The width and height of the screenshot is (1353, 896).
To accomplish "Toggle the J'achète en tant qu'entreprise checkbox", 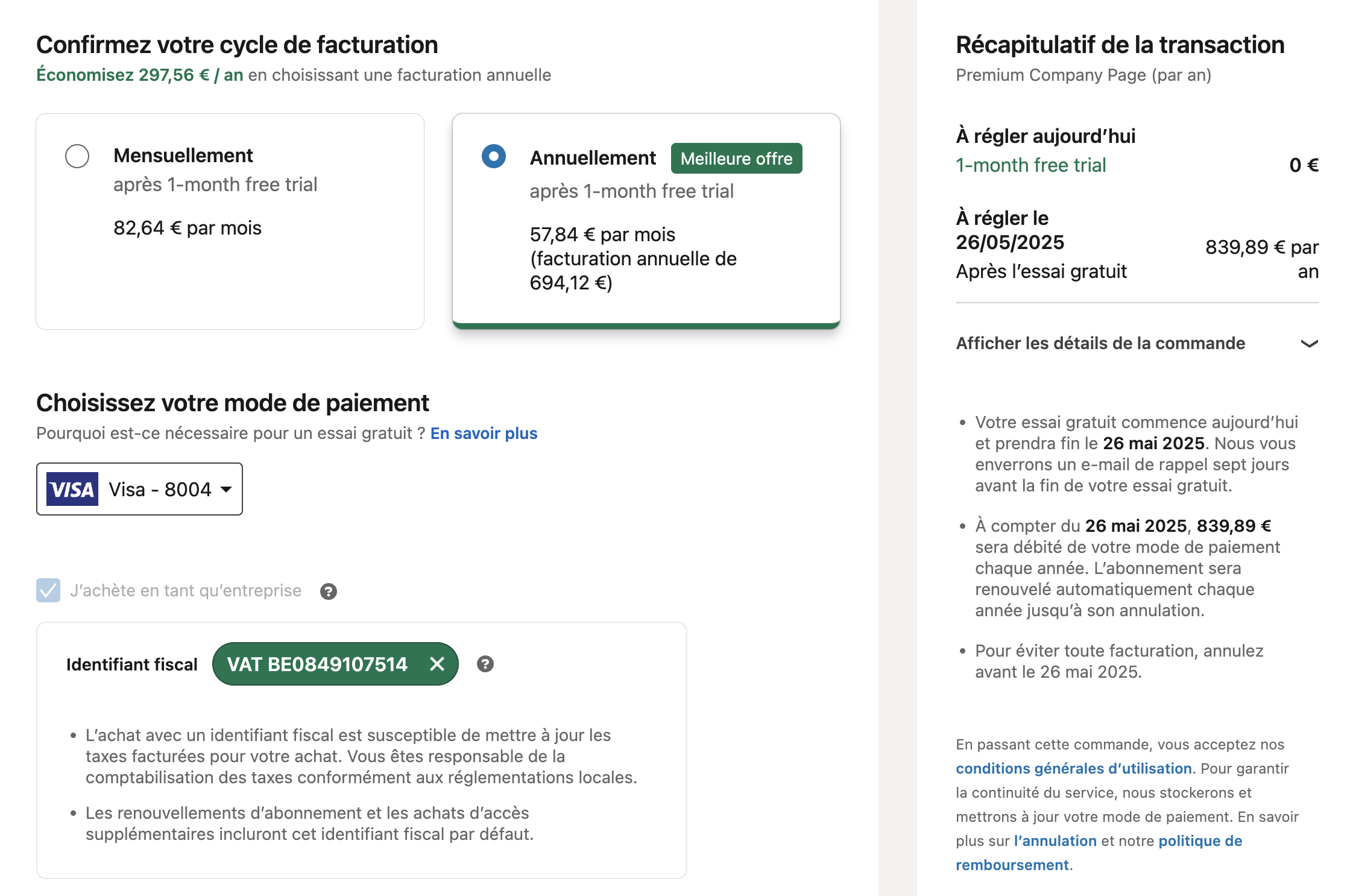I will [x=48, y=590].
